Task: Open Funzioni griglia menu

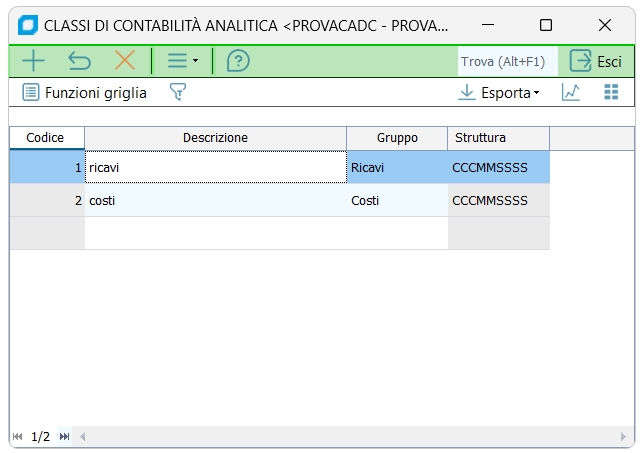Action: 85,93
